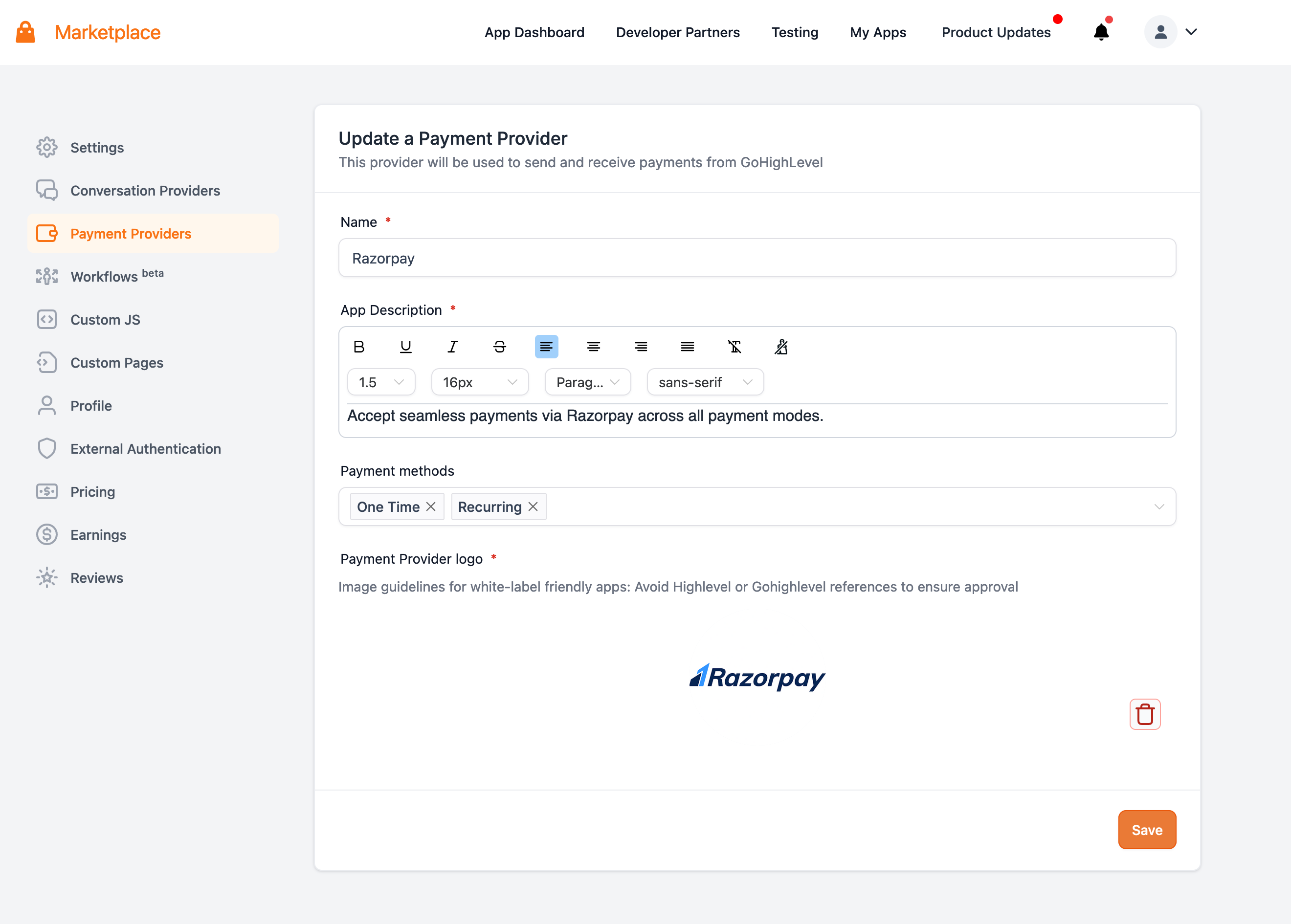1291x924 pixels.
Task: Click the Pricing money icon
Action: (46, 492)
